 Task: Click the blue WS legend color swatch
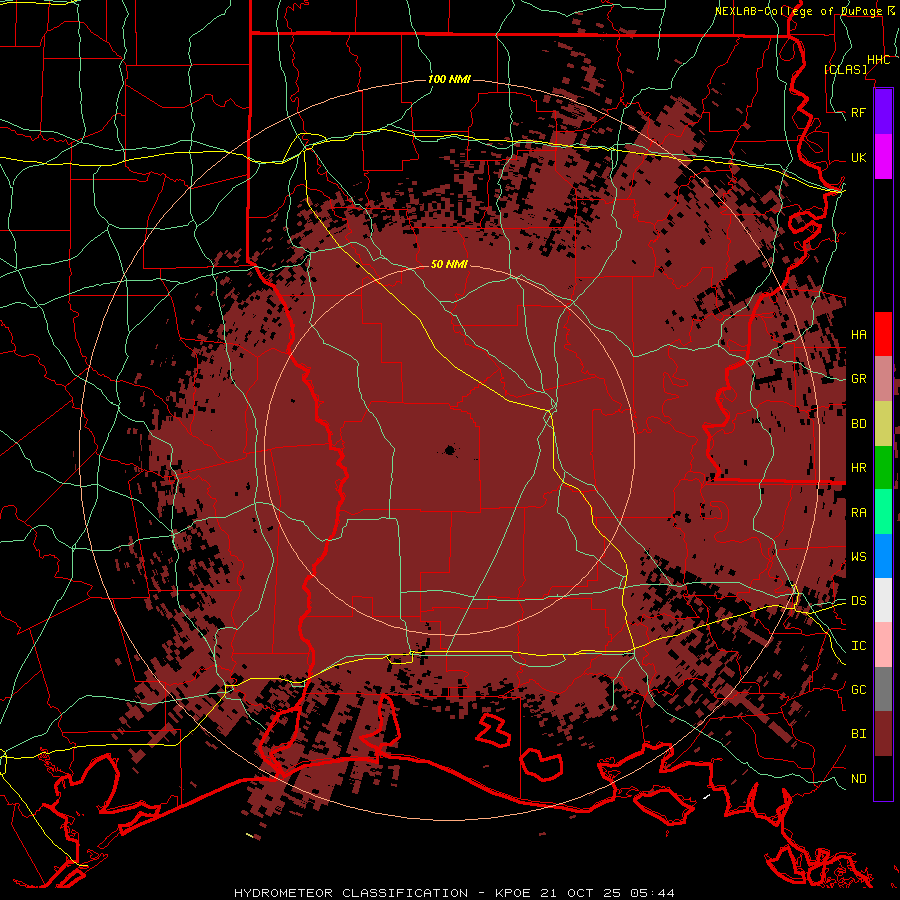pos(883,556)
